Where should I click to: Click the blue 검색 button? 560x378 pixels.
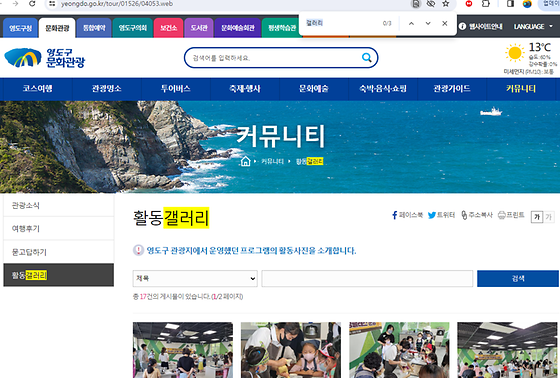click(x=518, y=278)
